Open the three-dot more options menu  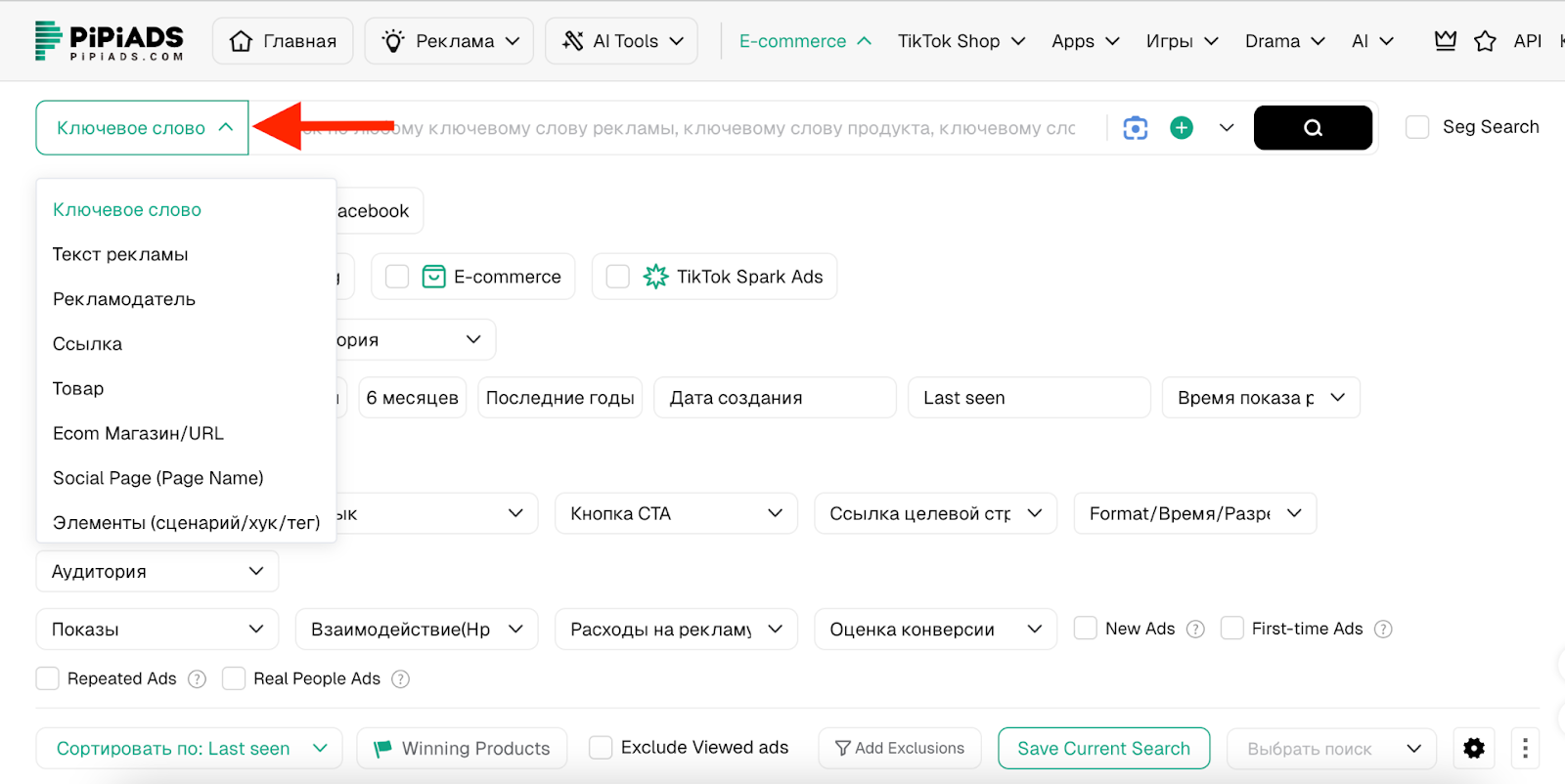tap(1525, 749)
